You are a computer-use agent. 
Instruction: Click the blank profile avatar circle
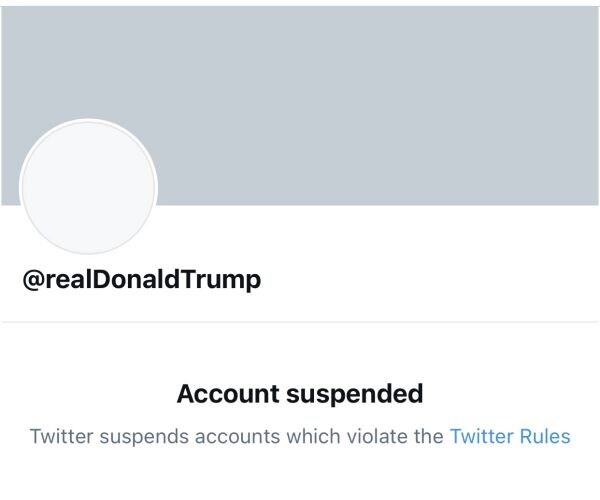[x=89, y=187]
